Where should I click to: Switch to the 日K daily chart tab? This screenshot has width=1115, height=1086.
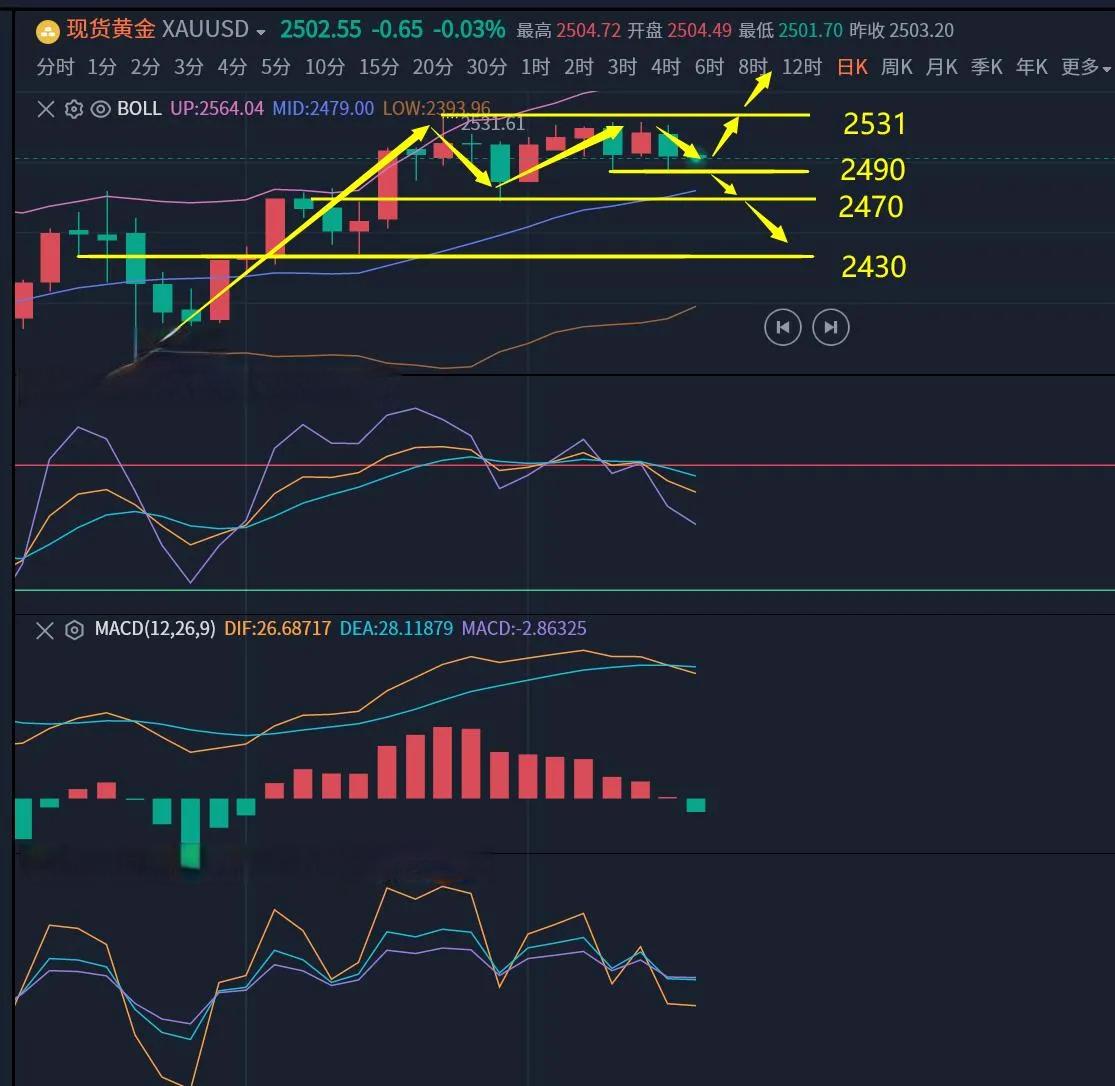[852, 68]
